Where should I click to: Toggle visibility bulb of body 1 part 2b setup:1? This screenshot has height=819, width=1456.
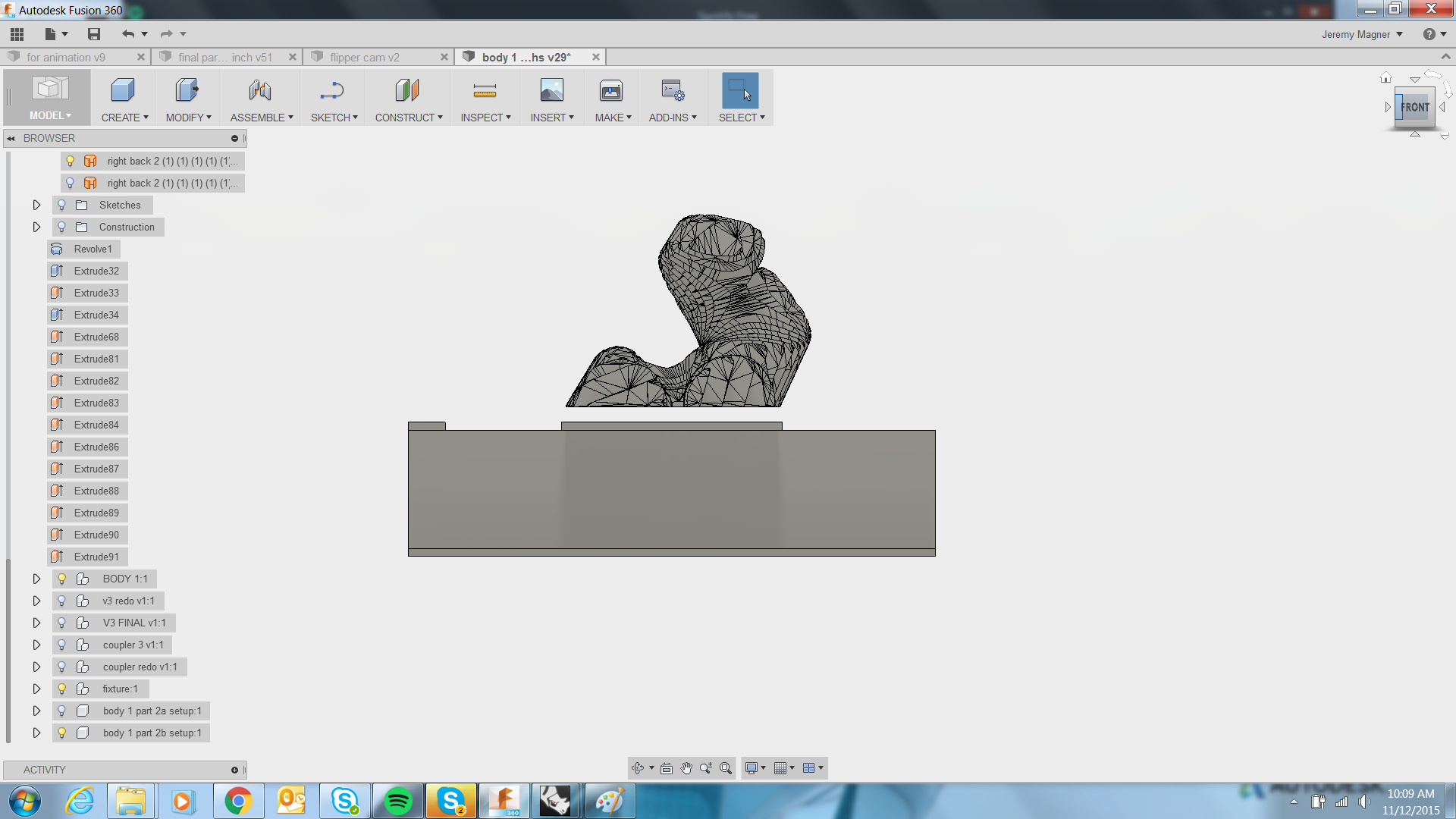point(62,733)
